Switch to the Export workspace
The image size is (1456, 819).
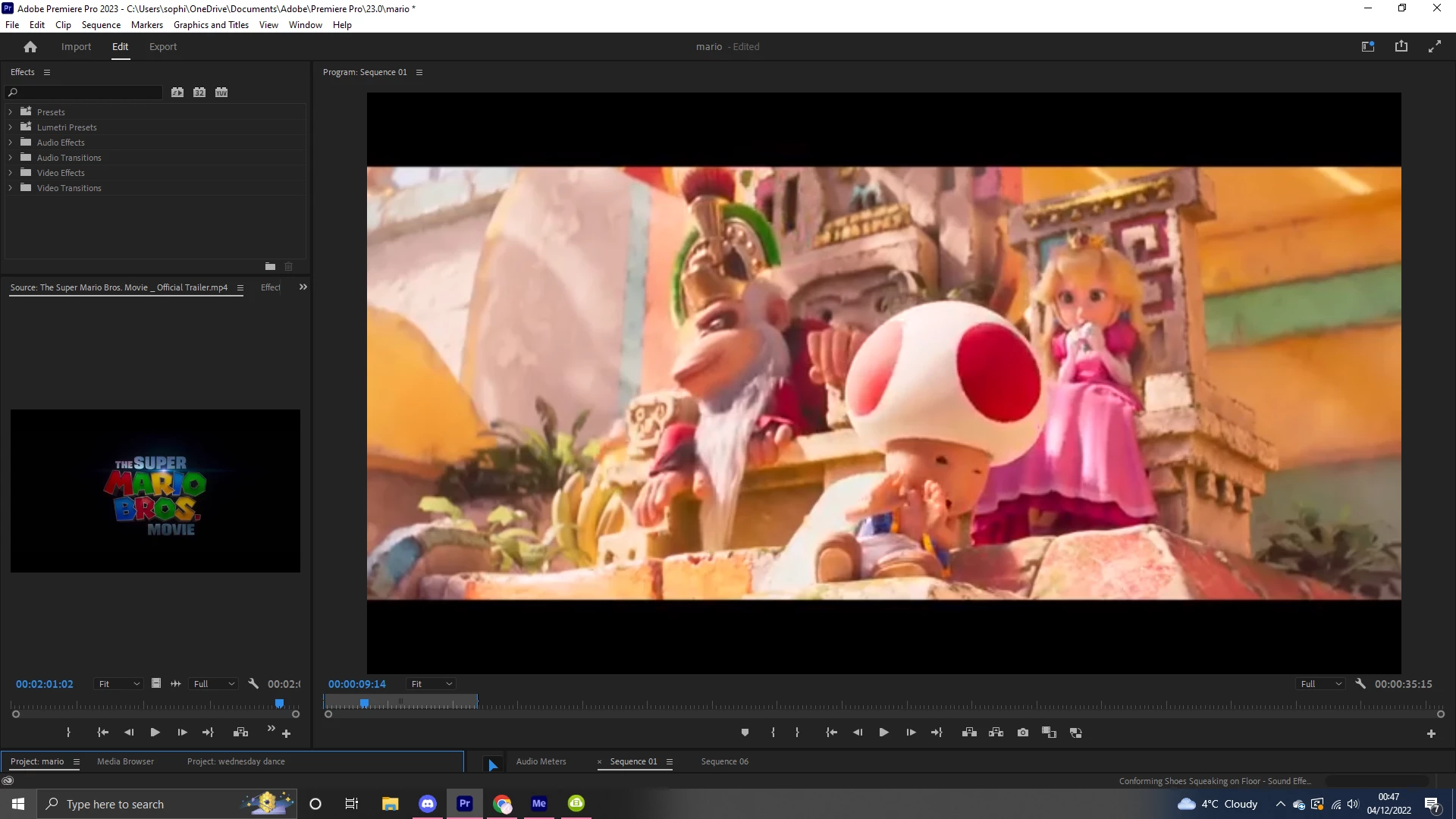pos(163,47)
